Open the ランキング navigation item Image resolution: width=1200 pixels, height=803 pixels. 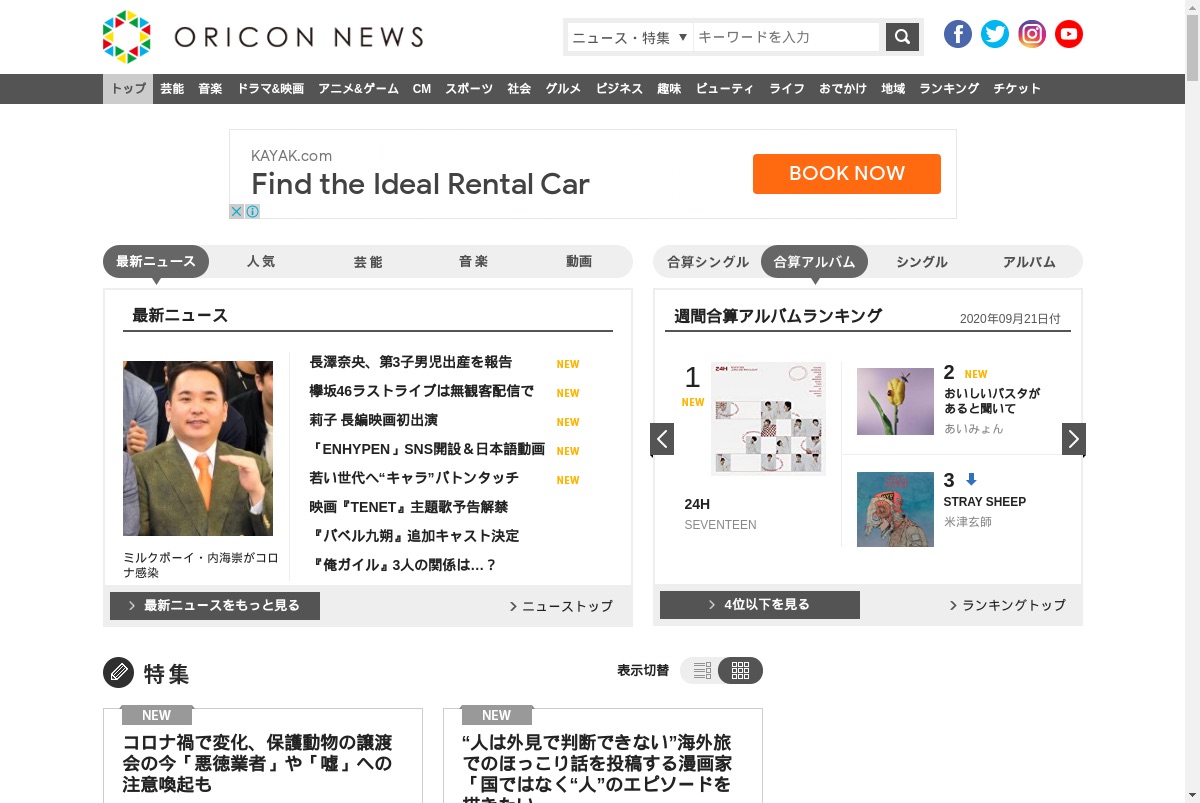click(x=949, y=89)
